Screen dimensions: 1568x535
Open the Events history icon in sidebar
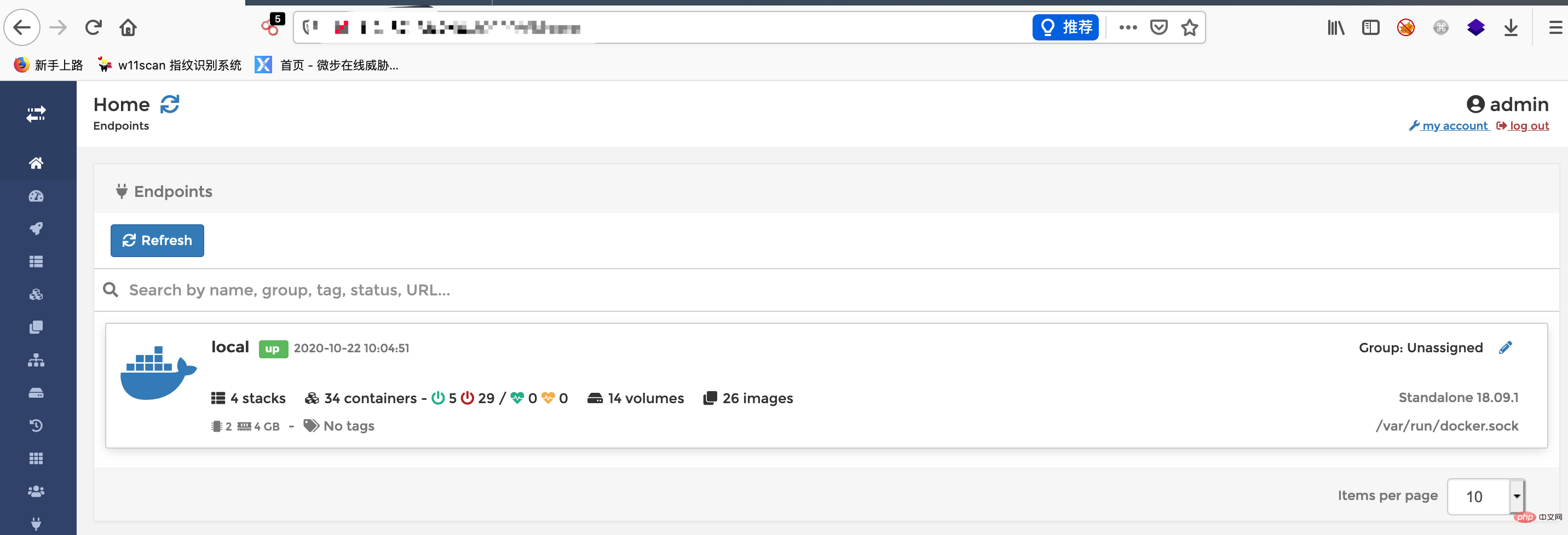pos(37,425)
